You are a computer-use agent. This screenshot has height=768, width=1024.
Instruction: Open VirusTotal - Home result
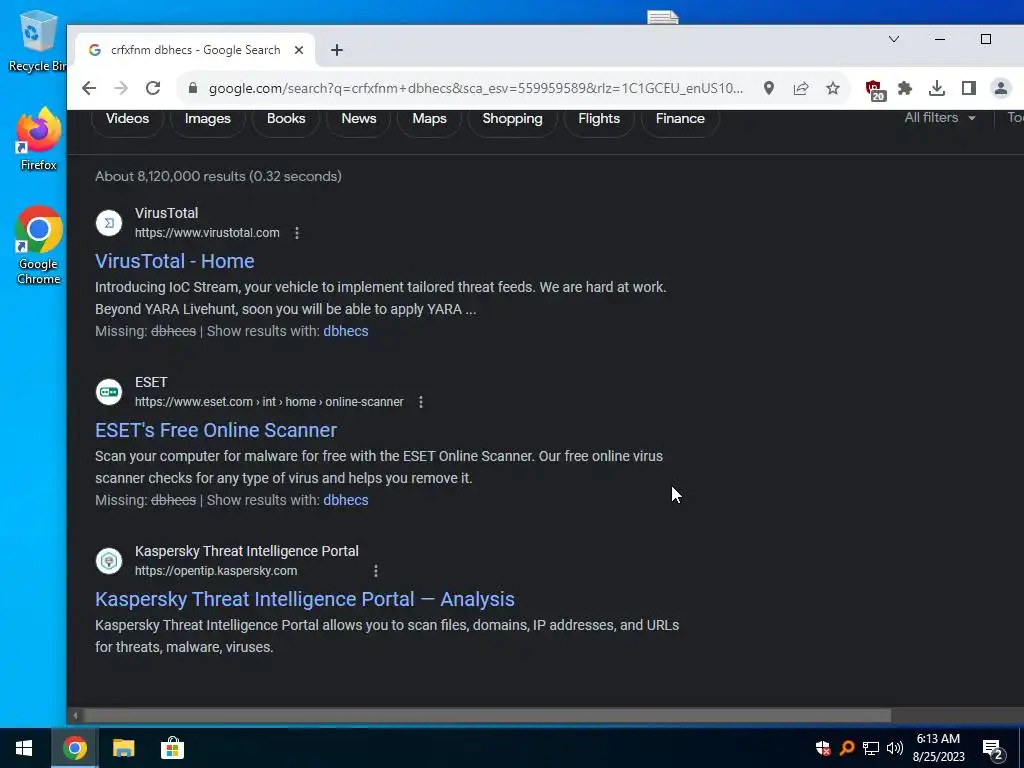pos(174,261)
